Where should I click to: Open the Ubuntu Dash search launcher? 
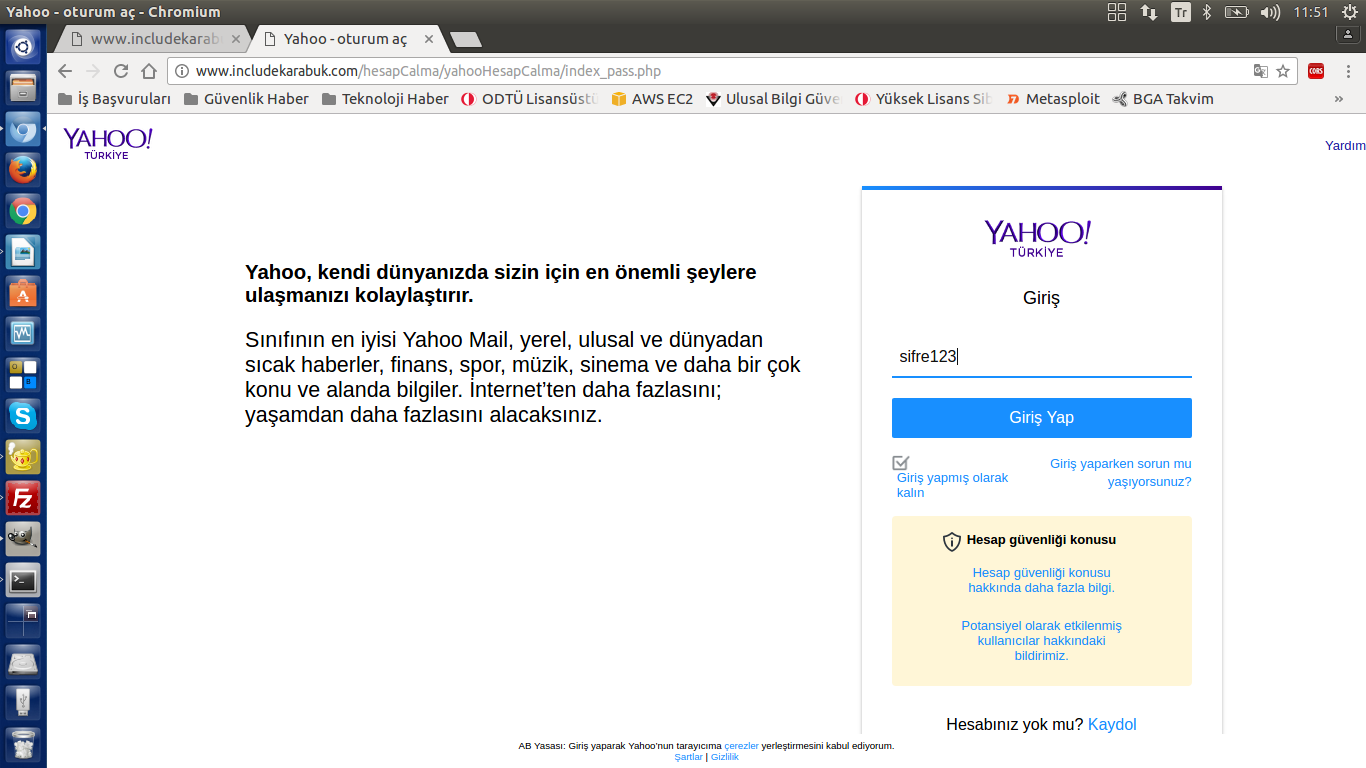[23, 46]
